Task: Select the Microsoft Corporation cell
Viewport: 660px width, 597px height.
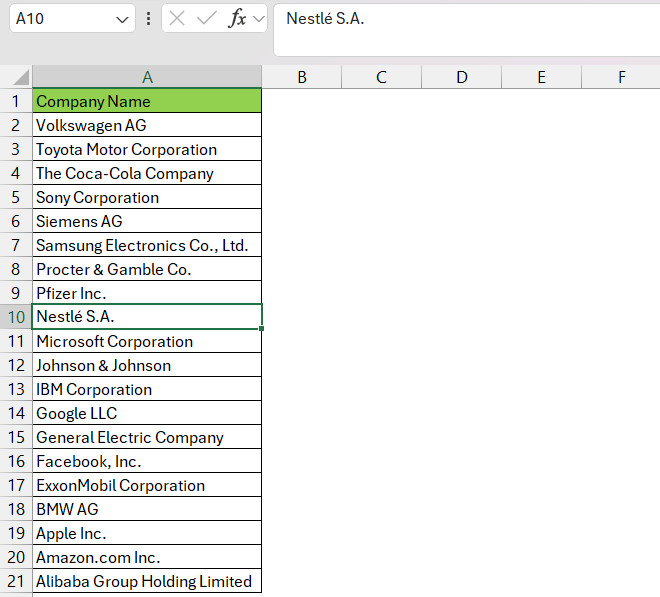Action: click(147, 341)
